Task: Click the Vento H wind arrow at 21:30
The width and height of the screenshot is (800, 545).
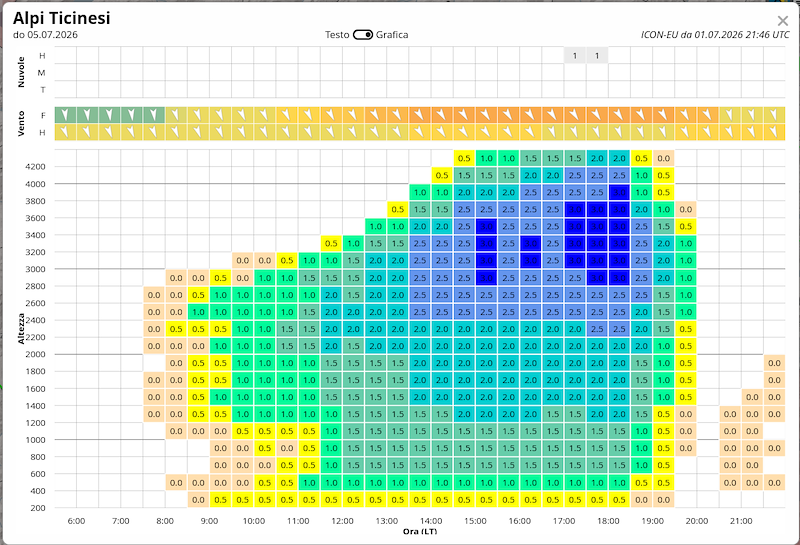Action: click(x=774, y=132)
